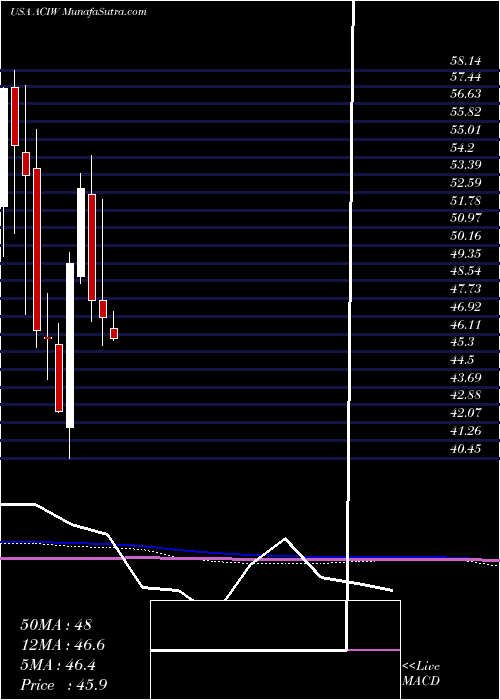Click the 'USA ACIW MunafaSutra.com' chart title
500x700 pixels.
(x=78, y=12)
